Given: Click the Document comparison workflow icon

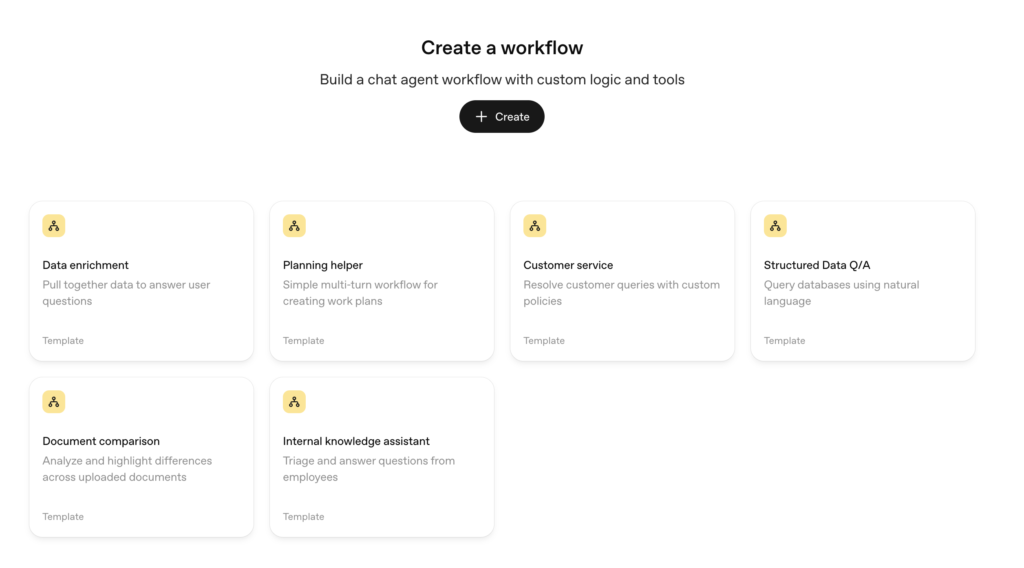Looking at the screenshot, I should pyautogui.click(x=54, y=402).
